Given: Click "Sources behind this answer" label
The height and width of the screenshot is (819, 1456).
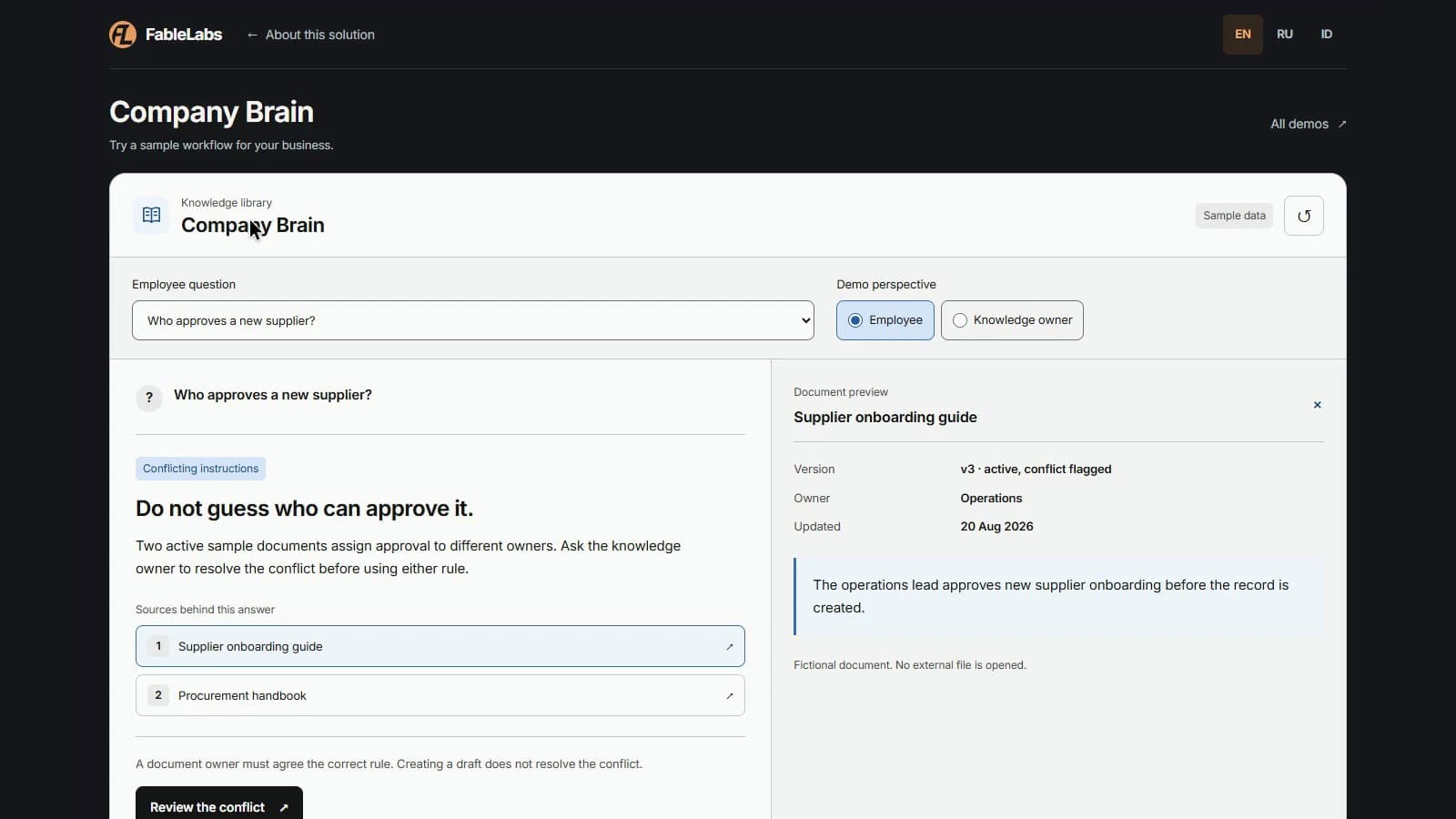Looking at the screenshot, I should pos(205,610).
